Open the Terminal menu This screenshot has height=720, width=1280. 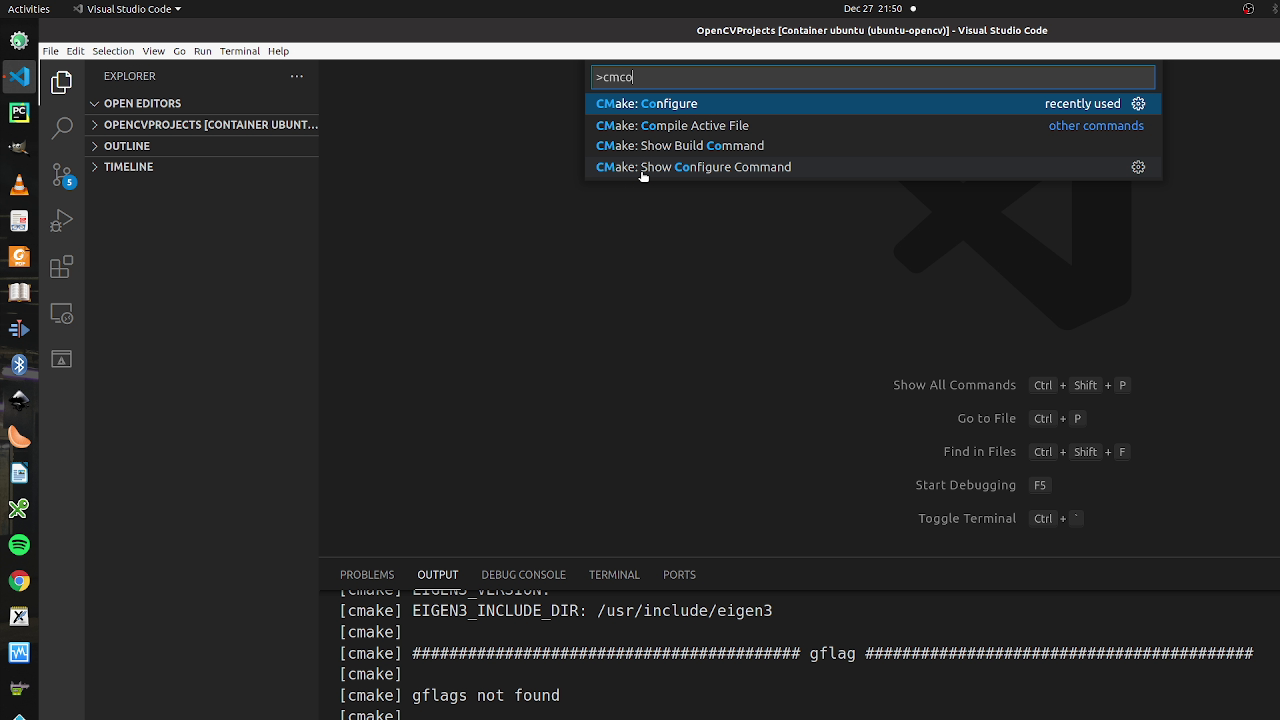tap(239, 51)
